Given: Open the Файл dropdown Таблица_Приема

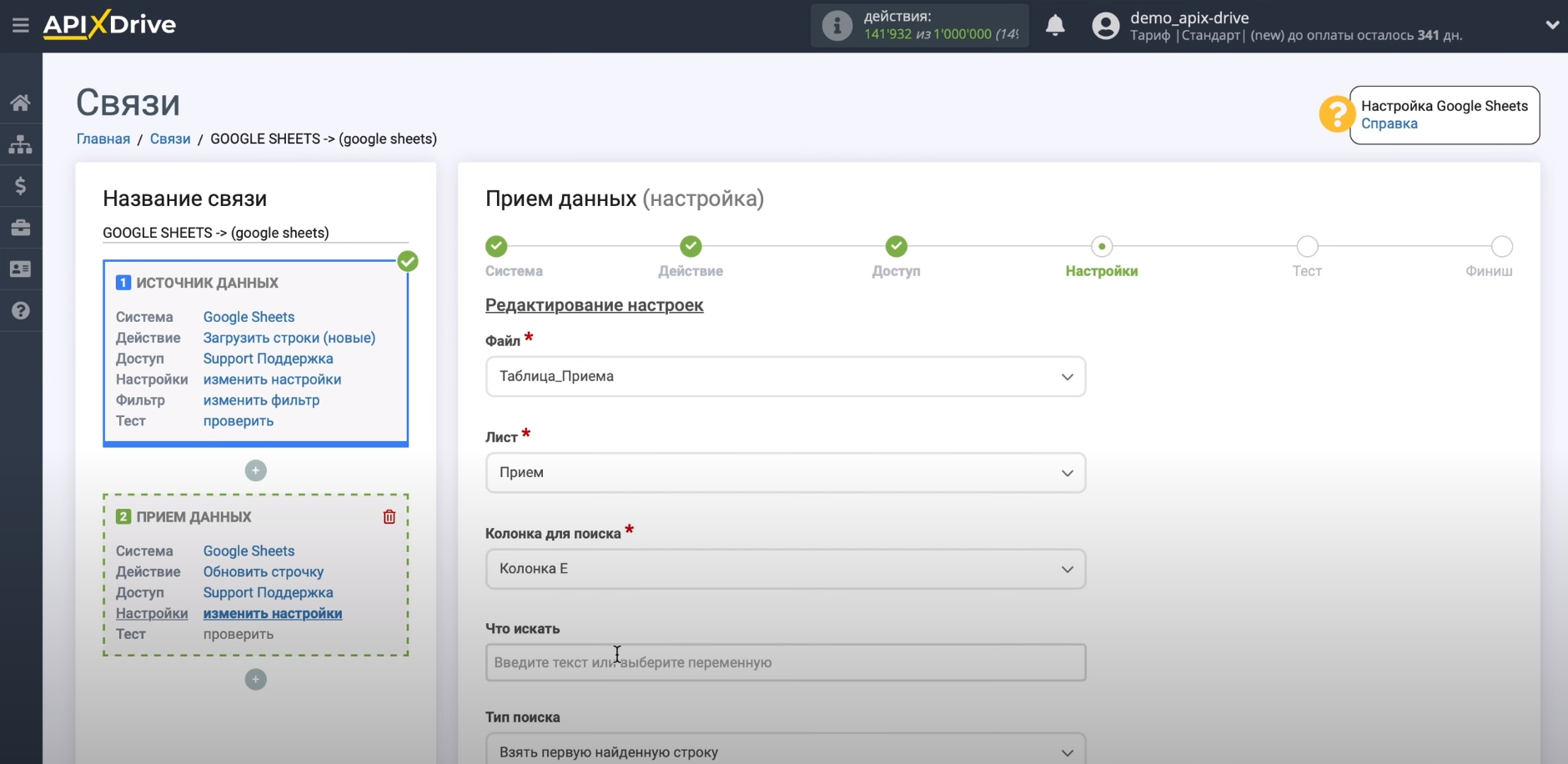Looking at the screenshot, I should pyautogui.click(x=786, y=377).
